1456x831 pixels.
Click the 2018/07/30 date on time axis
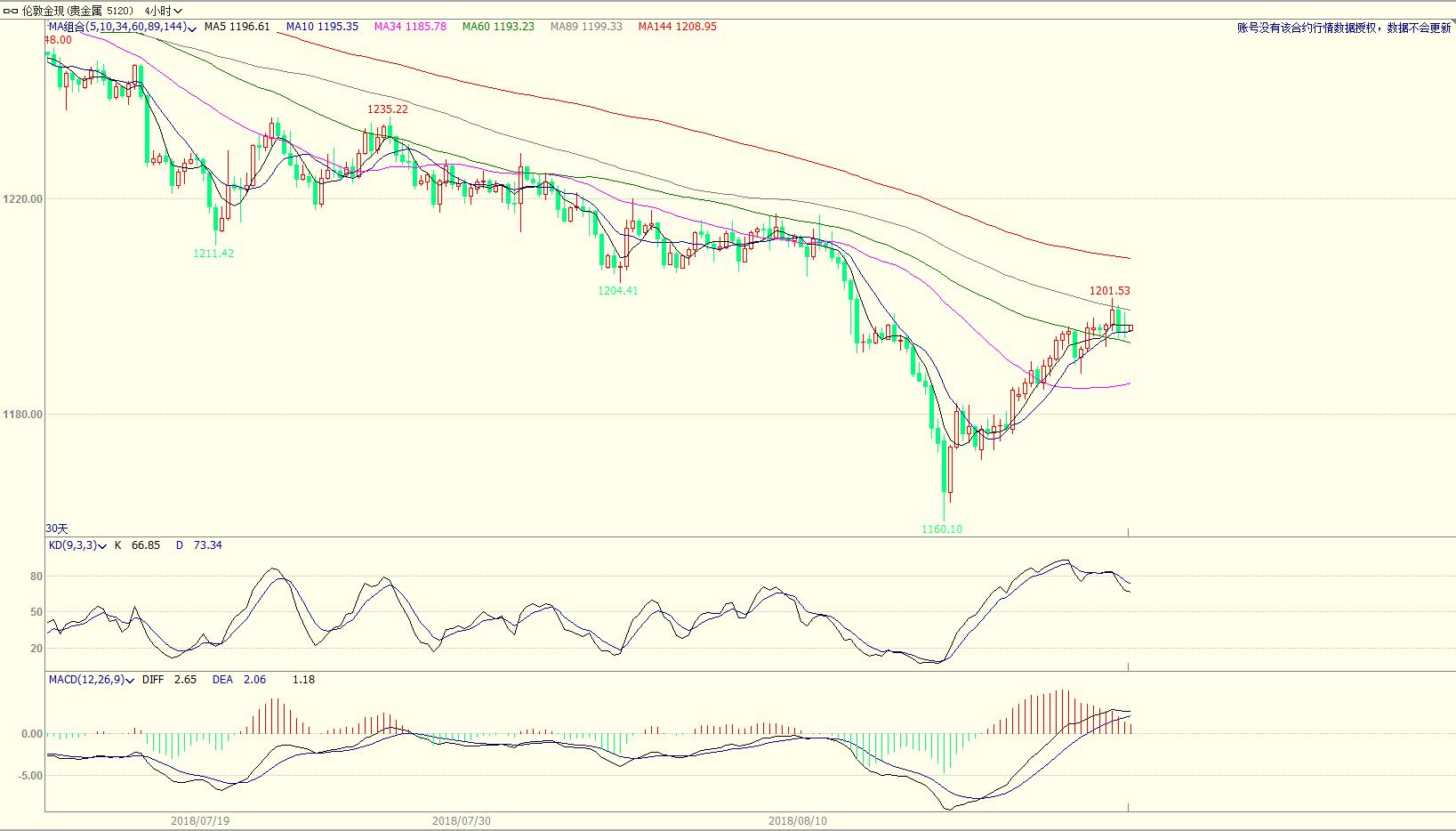pyautogui.click(x=461, y=820)
